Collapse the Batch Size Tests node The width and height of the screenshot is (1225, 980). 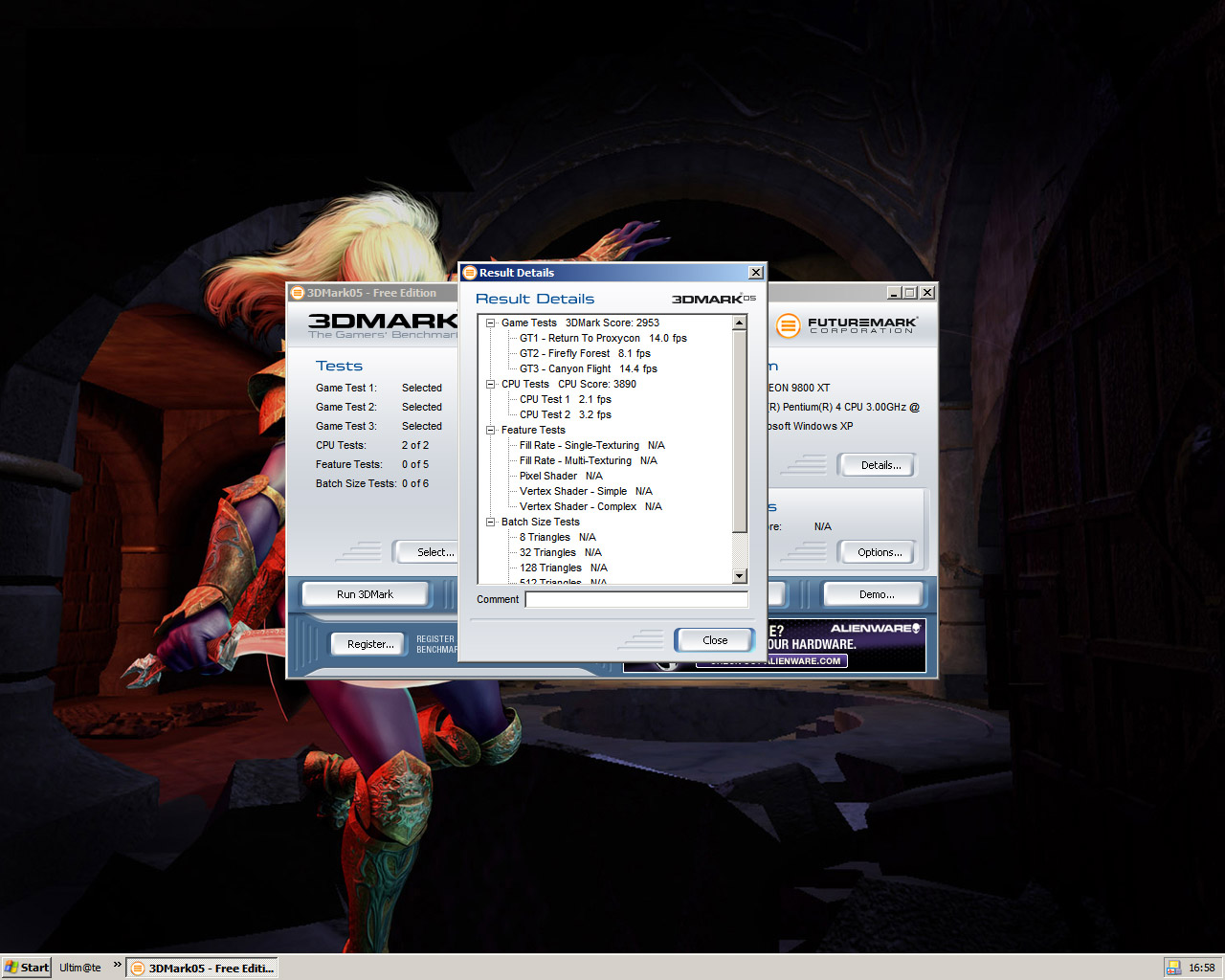491,523
